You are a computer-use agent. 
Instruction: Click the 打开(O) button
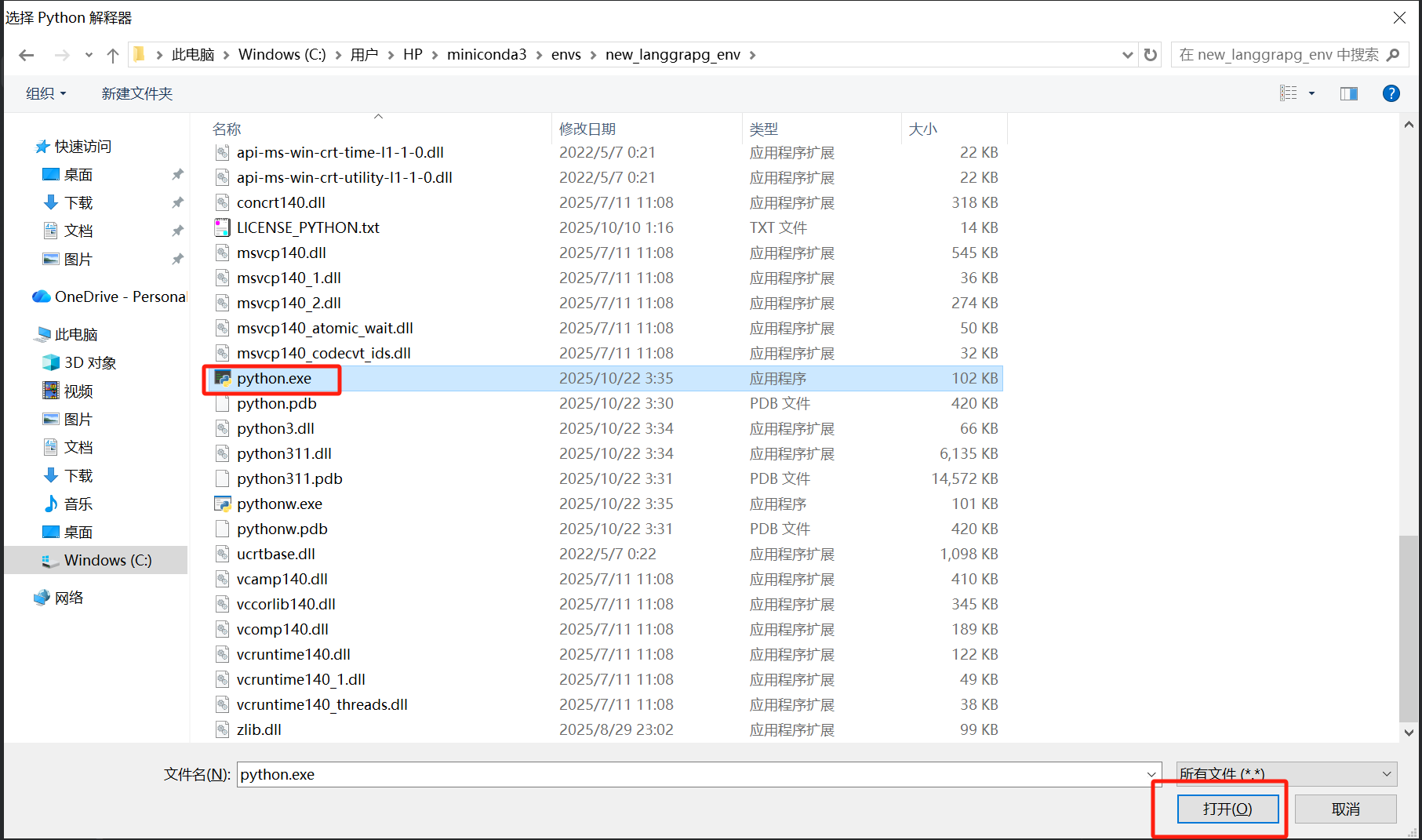coord(1227,809)
